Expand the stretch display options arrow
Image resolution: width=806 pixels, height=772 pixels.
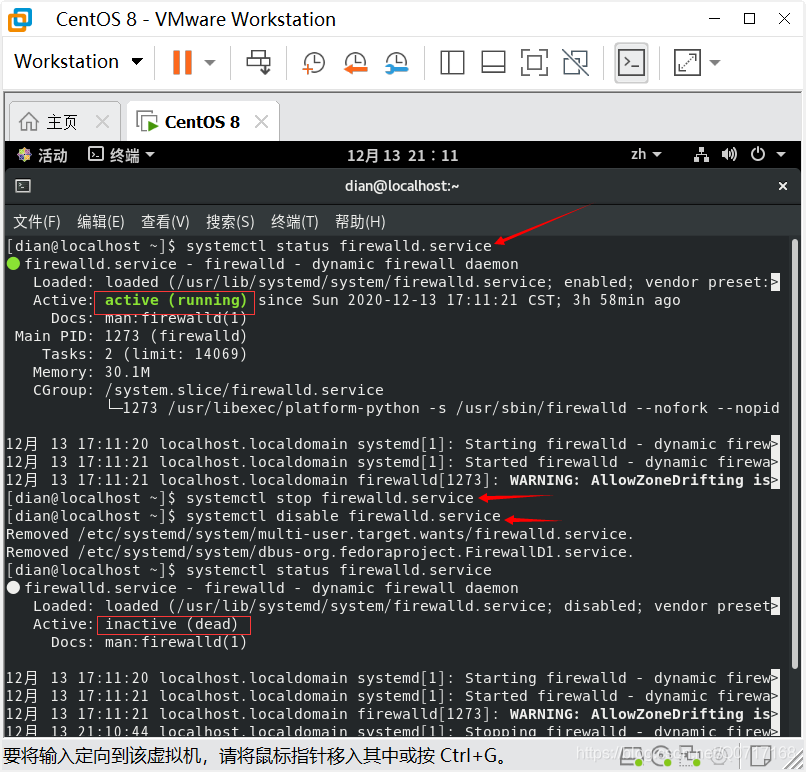715,63
